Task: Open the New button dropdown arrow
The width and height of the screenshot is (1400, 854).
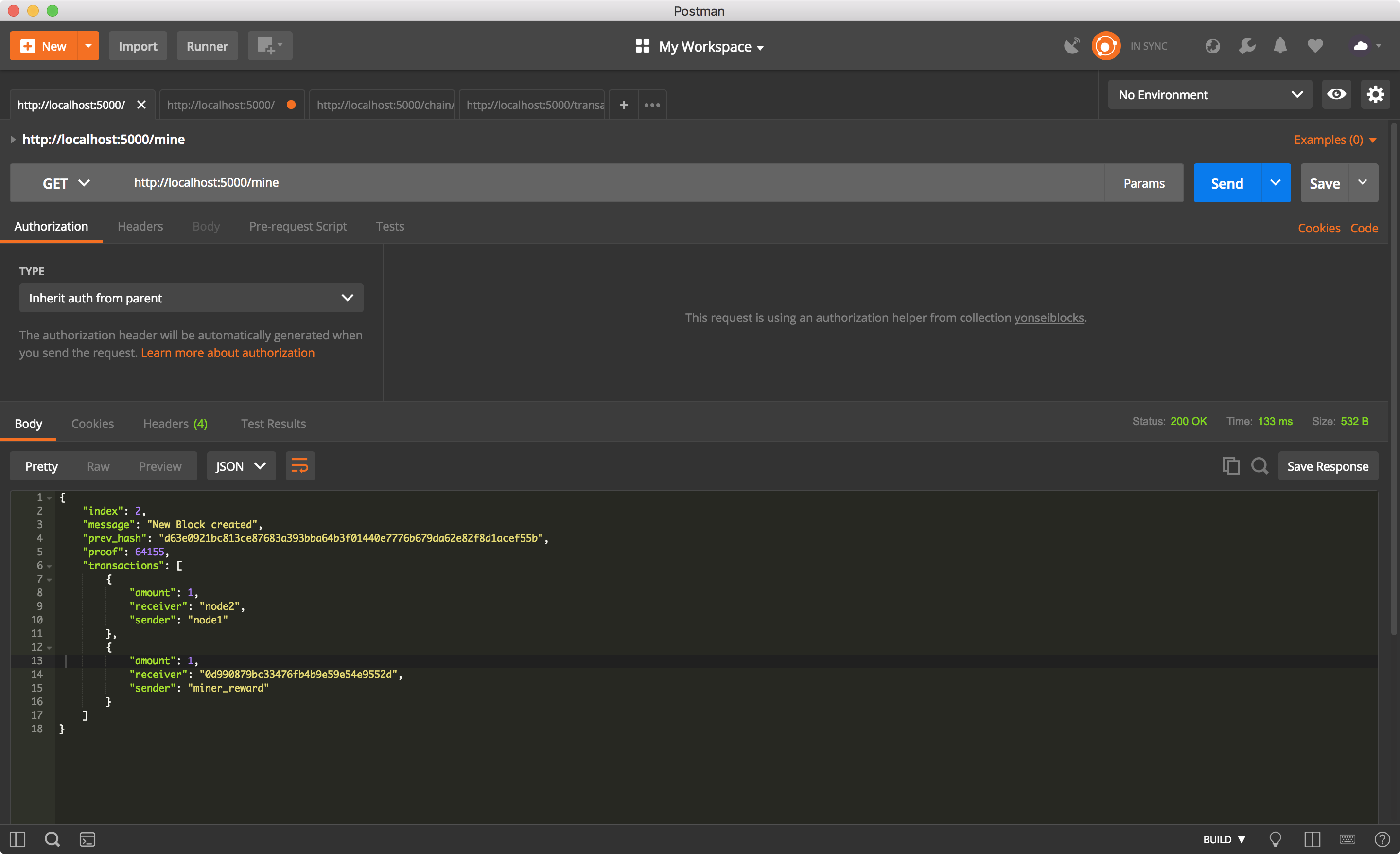Action: (88, 46)
